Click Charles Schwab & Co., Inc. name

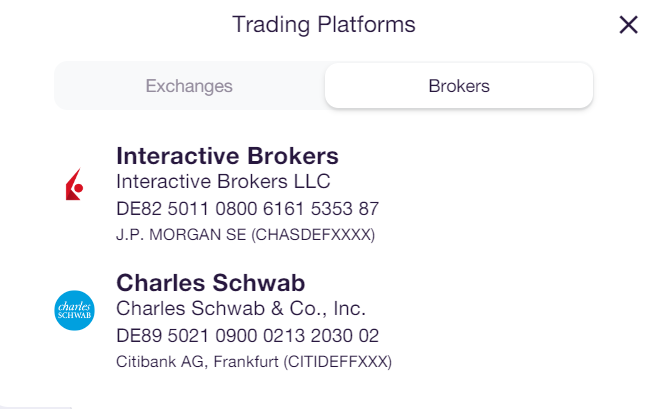[x=241, y=308]
